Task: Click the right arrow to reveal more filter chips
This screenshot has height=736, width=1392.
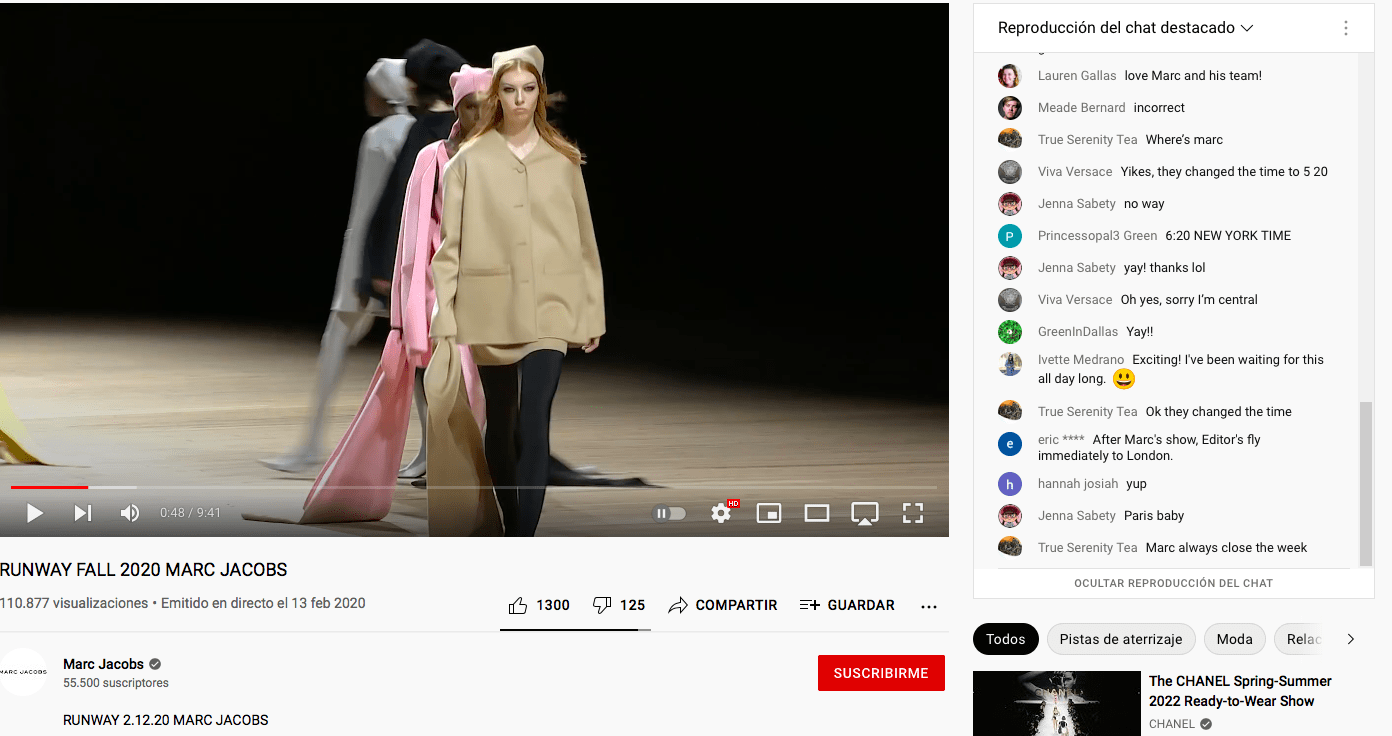Action: (x=1350, y=638)
